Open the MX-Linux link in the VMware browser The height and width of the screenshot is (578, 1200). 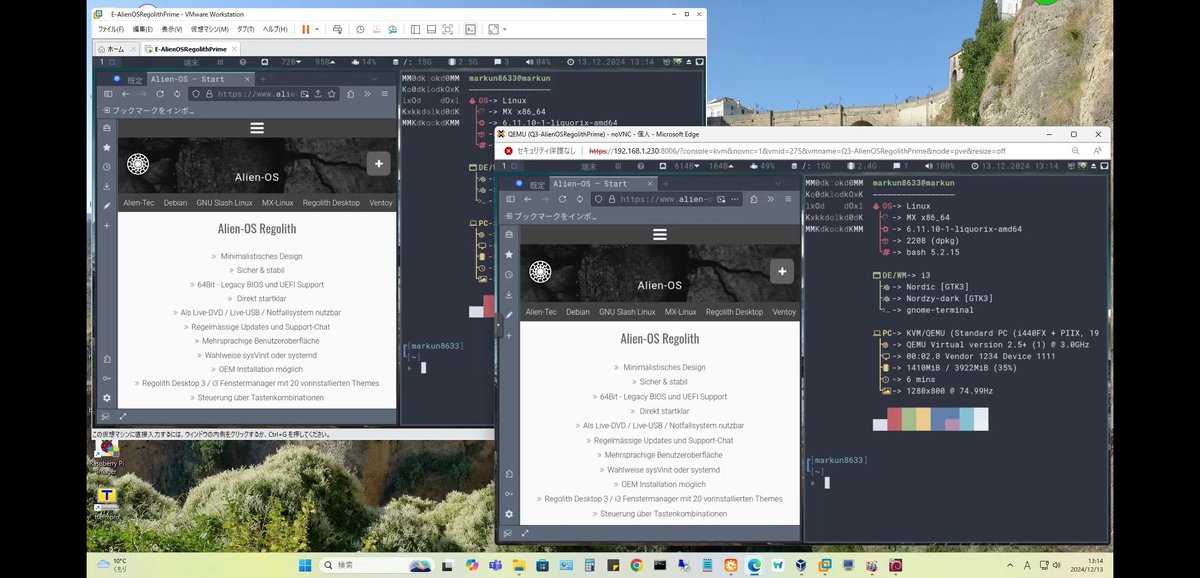(x=277, y=202)
